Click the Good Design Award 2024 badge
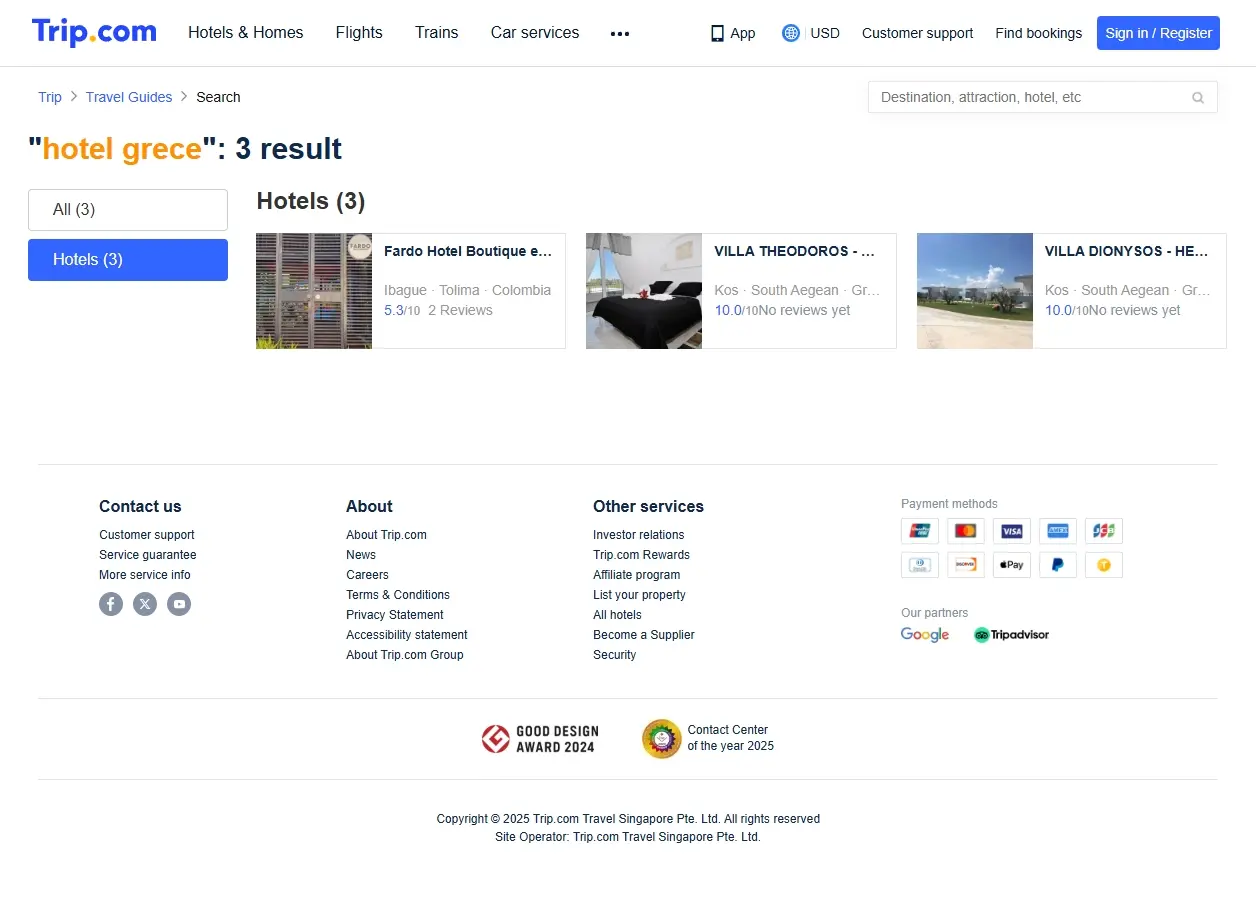The image size is (1256, 921). pyautogui.click(x=538, y=739)
